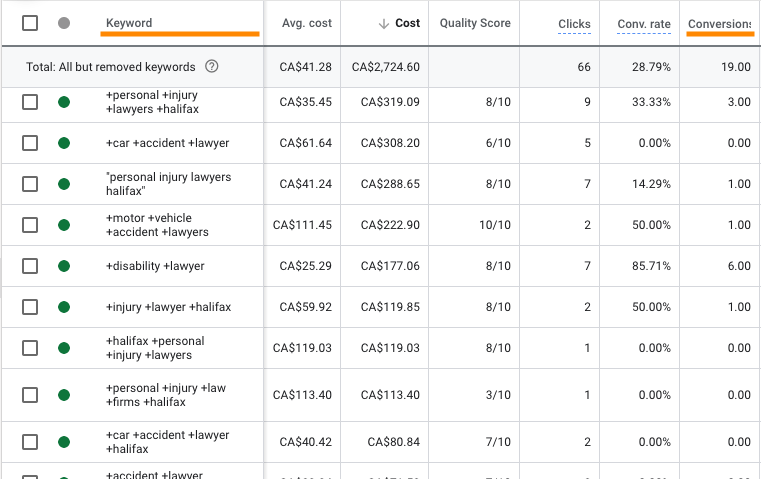The image size is (761, 479).
Task: Open keyword +halifax +personal +injury +lawyers
Action: (x=155, y=348)
